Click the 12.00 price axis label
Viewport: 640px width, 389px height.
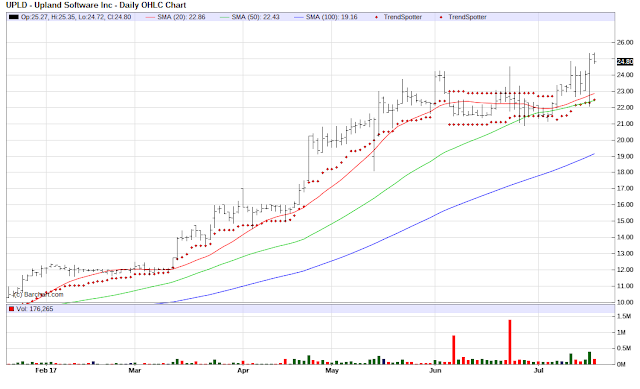click(625, 270)
